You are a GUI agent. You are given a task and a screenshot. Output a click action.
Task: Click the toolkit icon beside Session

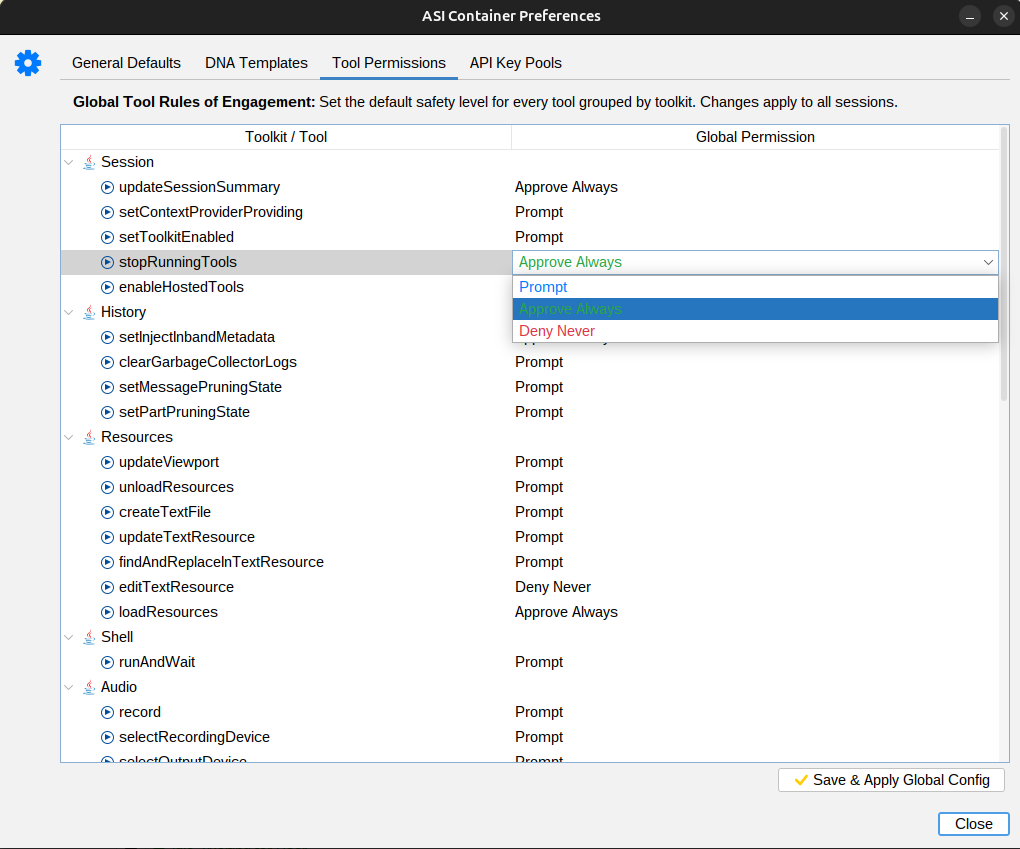(89, 161)
